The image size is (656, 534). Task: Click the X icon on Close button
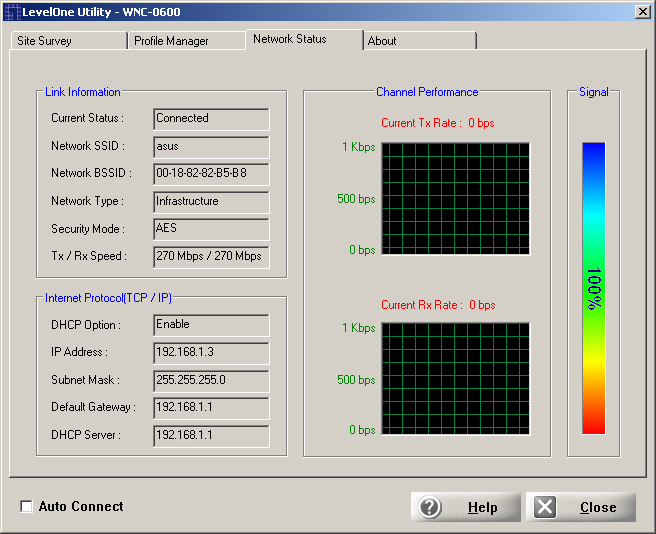point(545,507)
